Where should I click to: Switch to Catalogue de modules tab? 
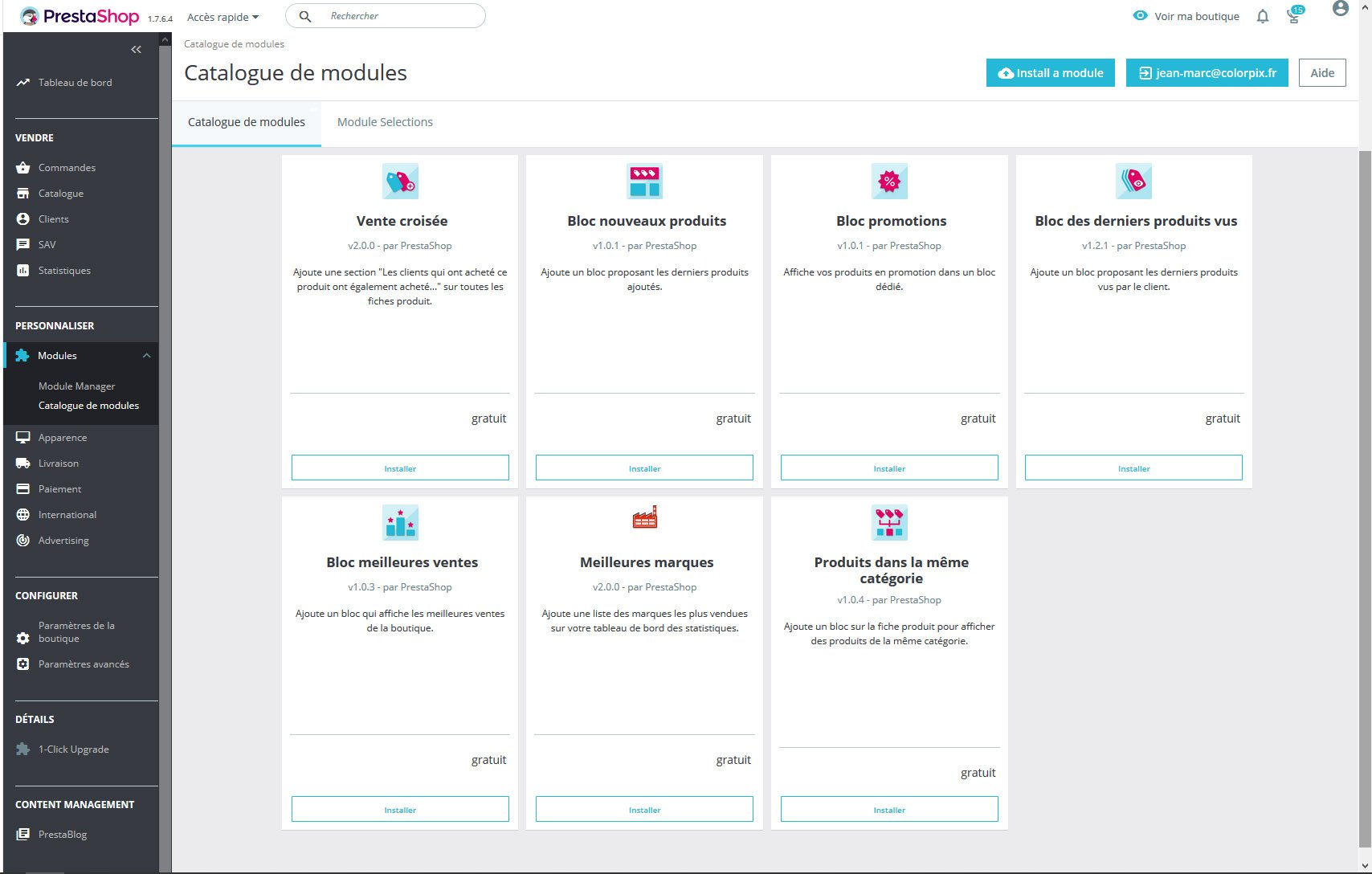pyautogui.click(x=247, y=122)
